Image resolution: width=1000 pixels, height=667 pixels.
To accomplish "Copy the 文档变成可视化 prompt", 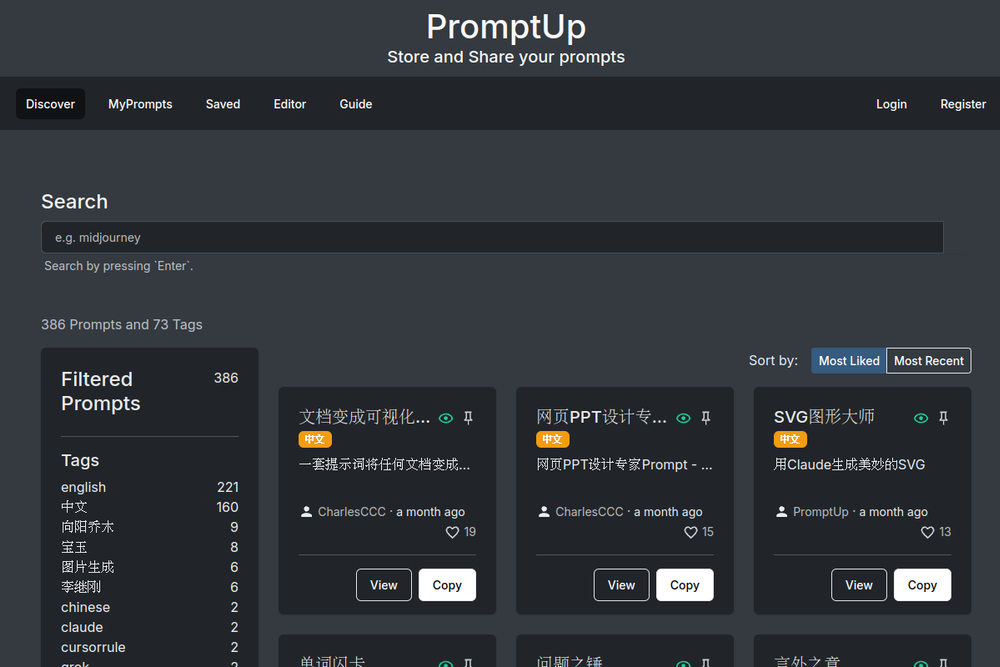I will [x=446, y=585].
